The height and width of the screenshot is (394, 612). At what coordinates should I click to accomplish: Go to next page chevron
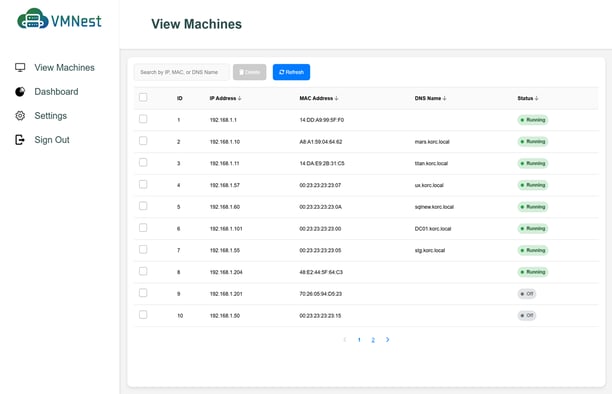[x=387, y=340]
